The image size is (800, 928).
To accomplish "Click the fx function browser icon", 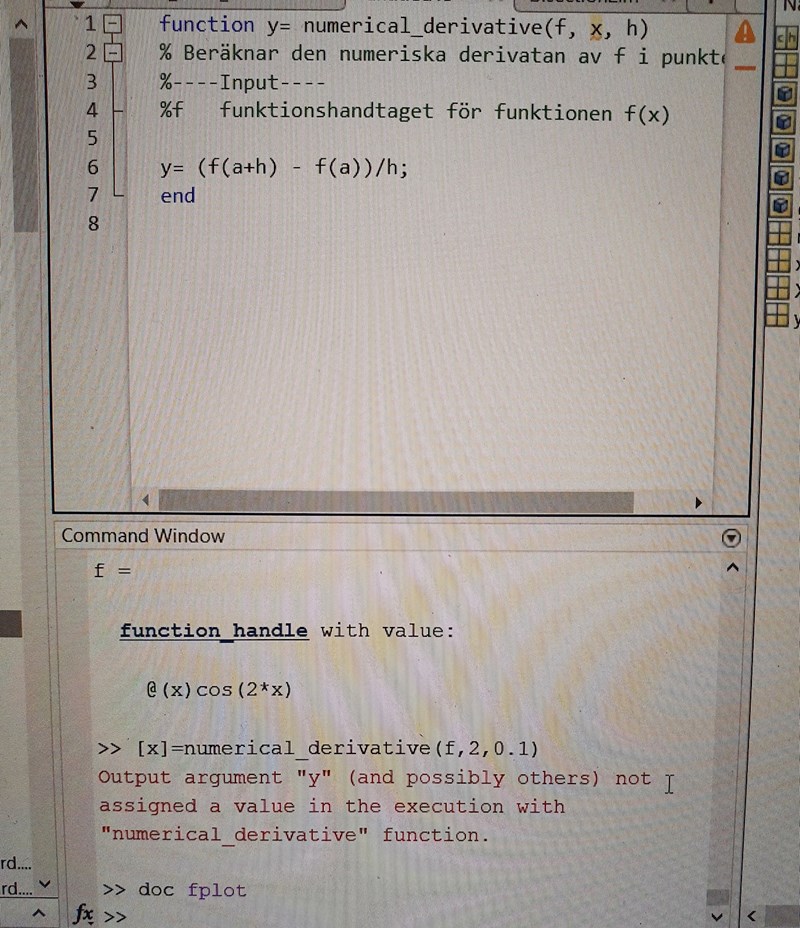I will tap(84, 914).
